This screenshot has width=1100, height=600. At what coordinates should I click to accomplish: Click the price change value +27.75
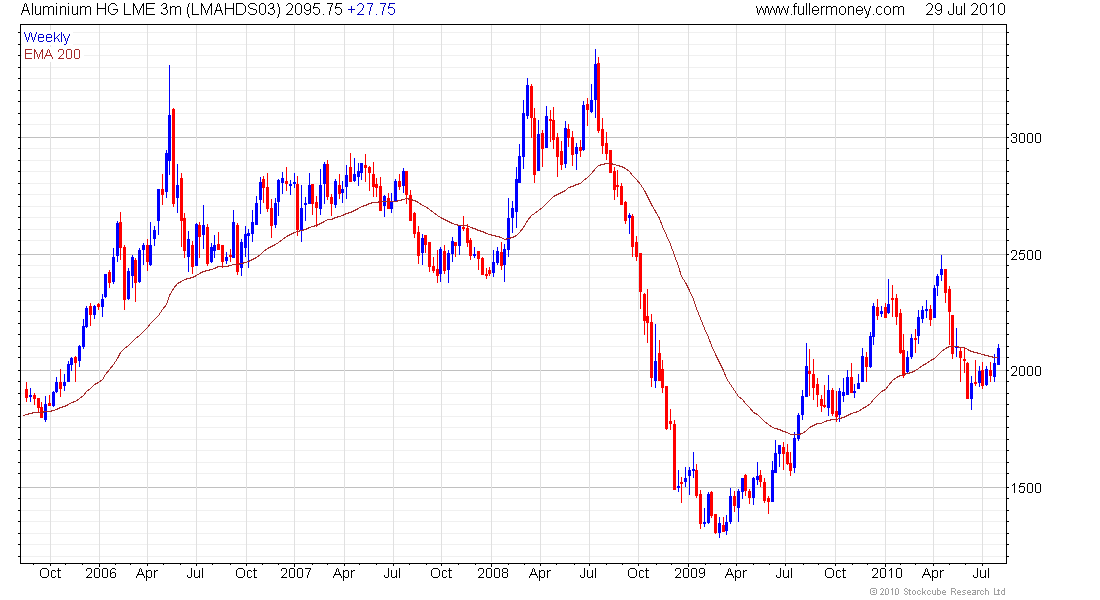tap(372, 10)
